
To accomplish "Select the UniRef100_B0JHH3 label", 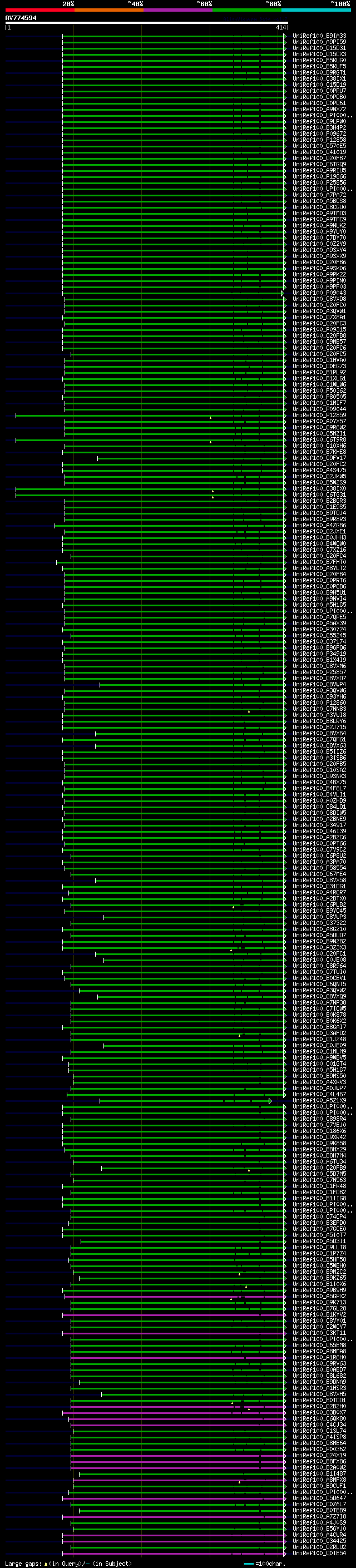I will (x=319, y=537).
